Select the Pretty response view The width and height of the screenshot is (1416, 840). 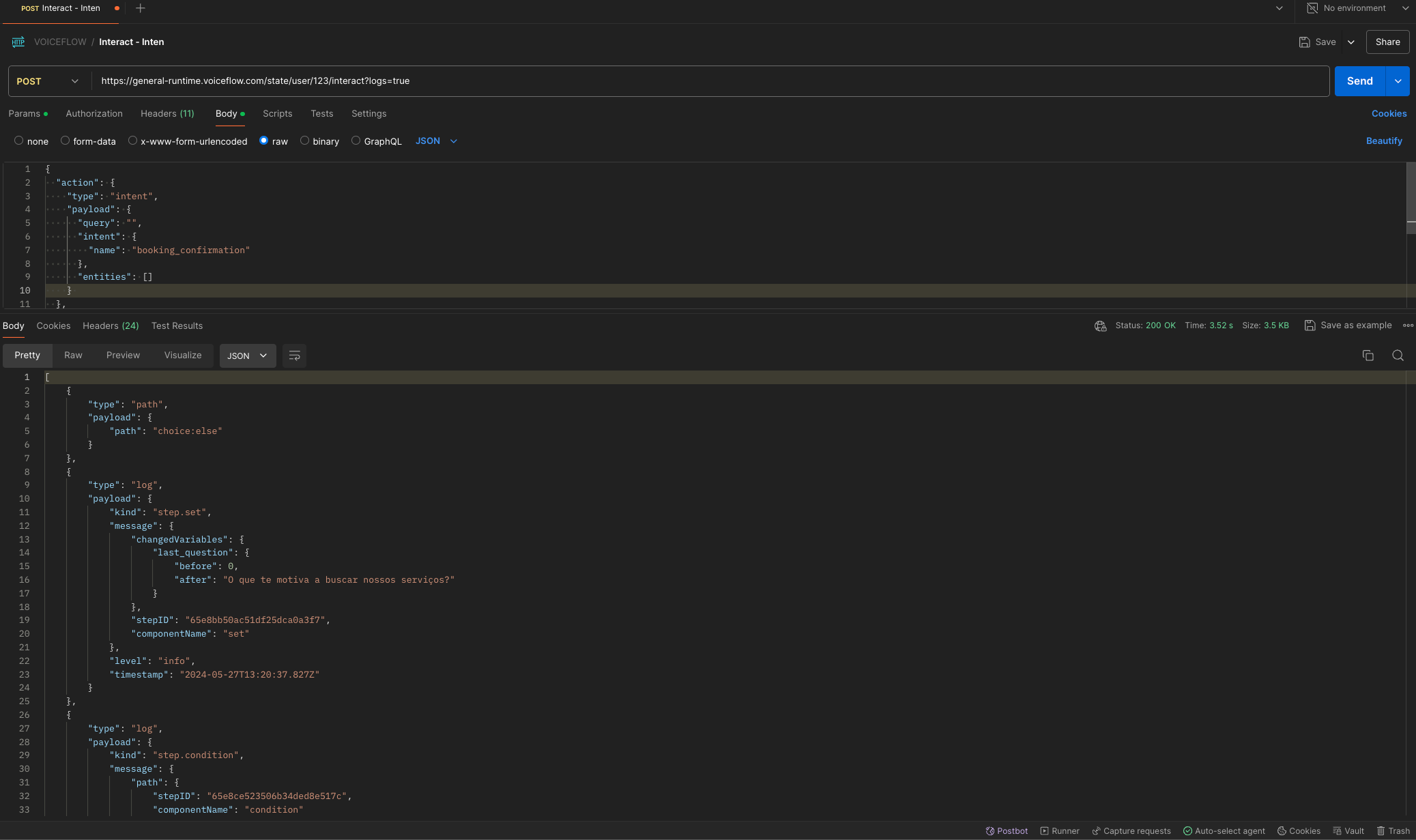click(27, 356)
